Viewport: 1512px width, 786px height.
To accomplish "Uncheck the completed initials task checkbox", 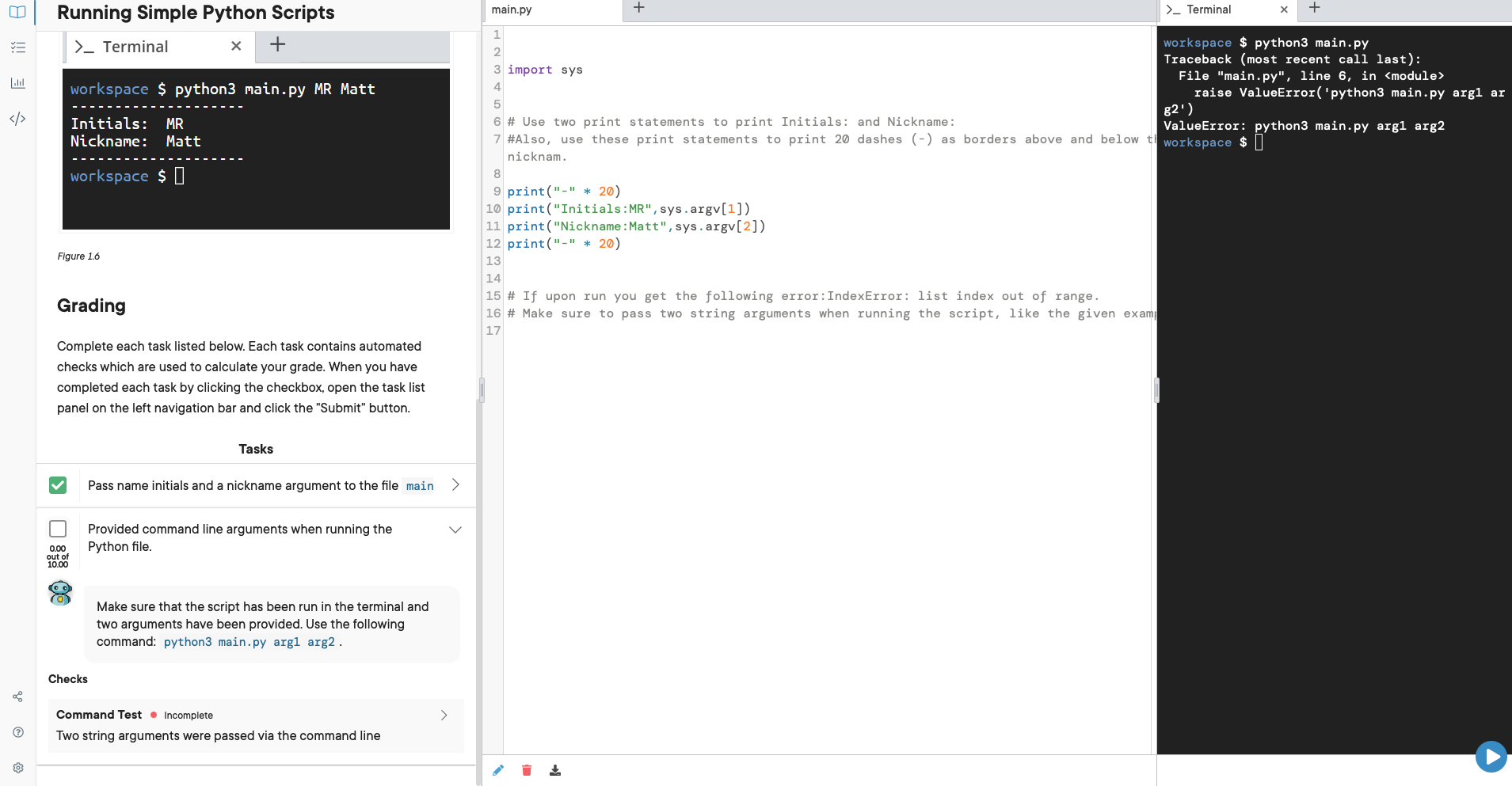I will (x=58, y=485).
